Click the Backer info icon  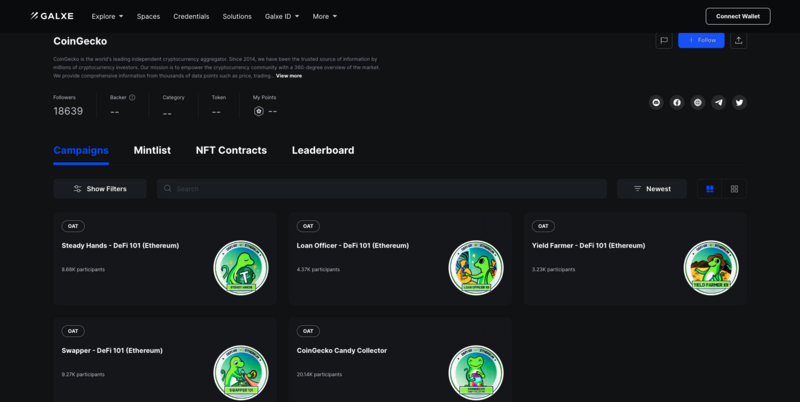point(132,97)
